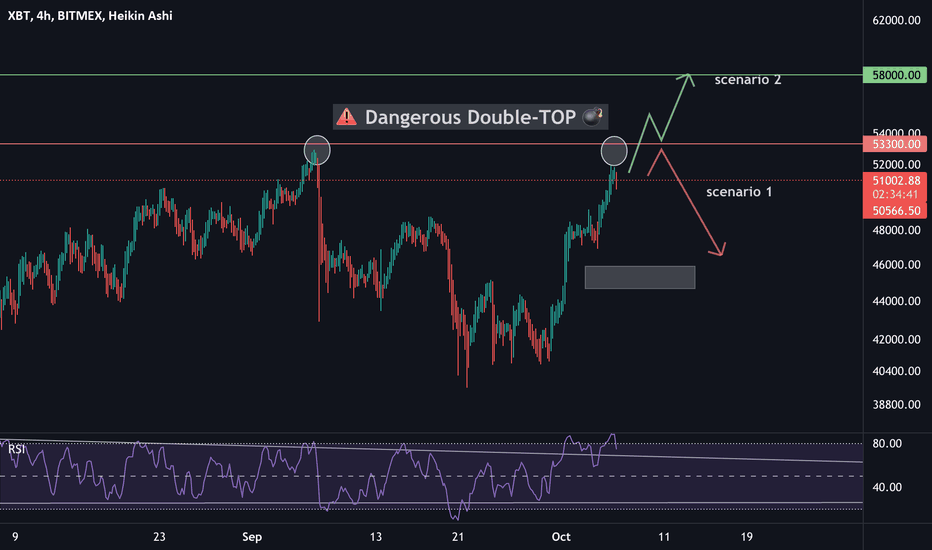Click the scenario 2 label
This screenshot has height=550, width=932.
pos(748,80)
